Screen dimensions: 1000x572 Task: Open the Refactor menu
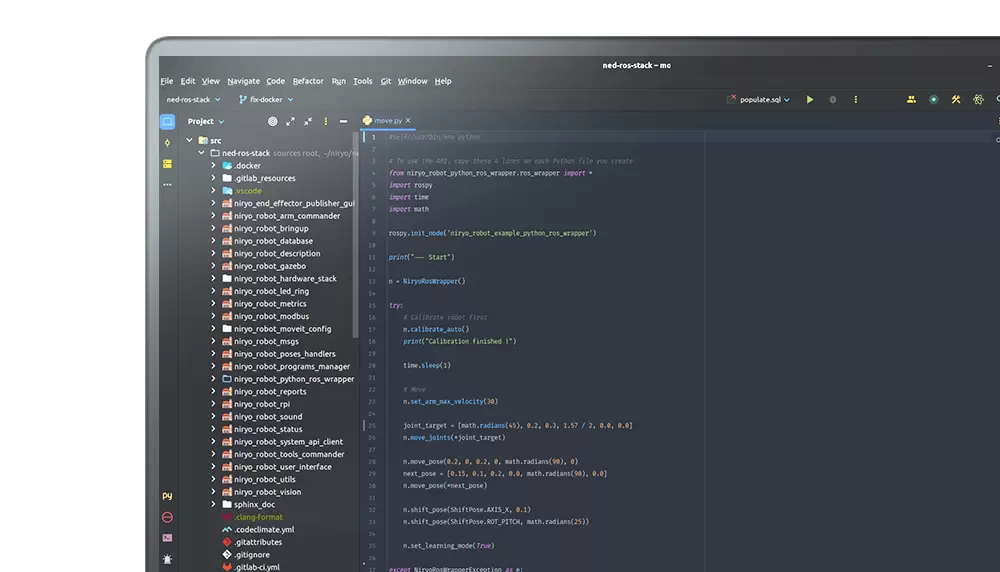tap(308, 81)
